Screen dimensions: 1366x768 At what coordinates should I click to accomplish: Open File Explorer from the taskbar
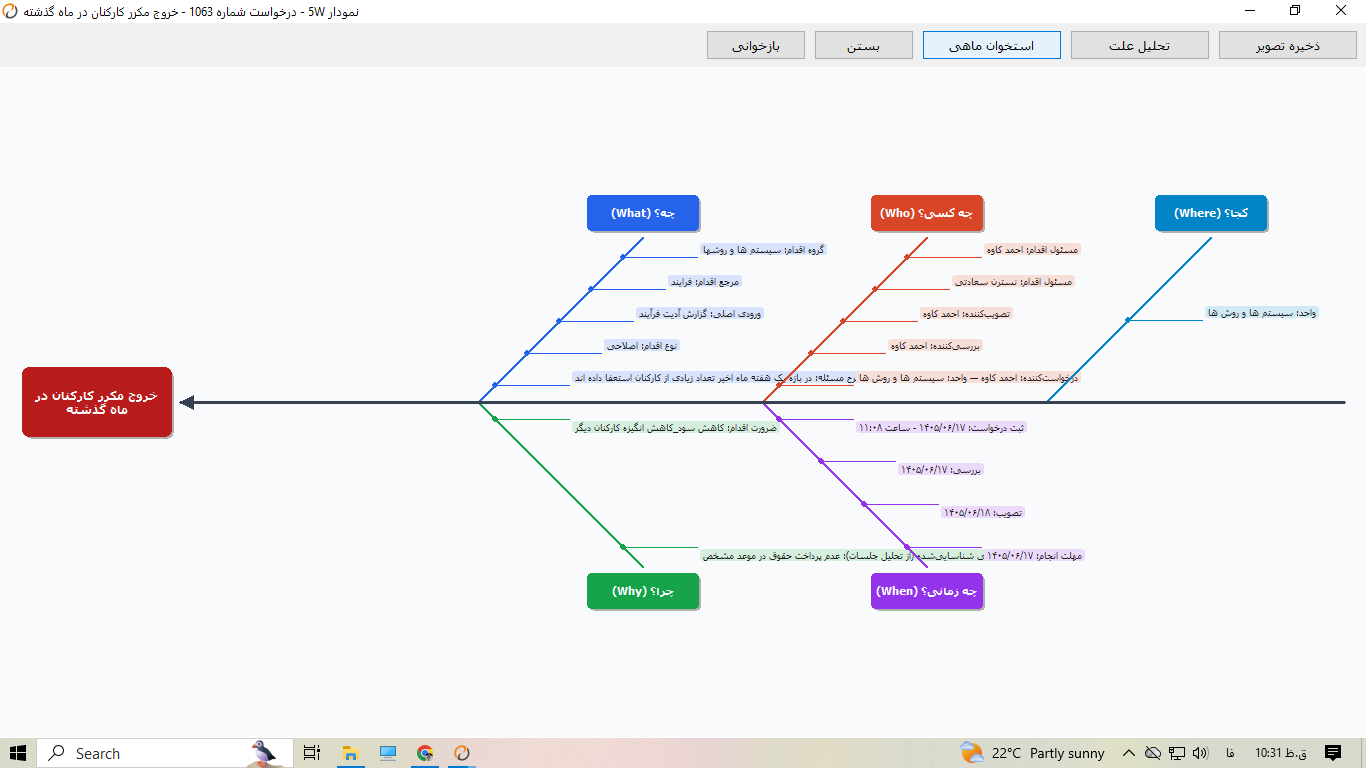tap(350, 753)
